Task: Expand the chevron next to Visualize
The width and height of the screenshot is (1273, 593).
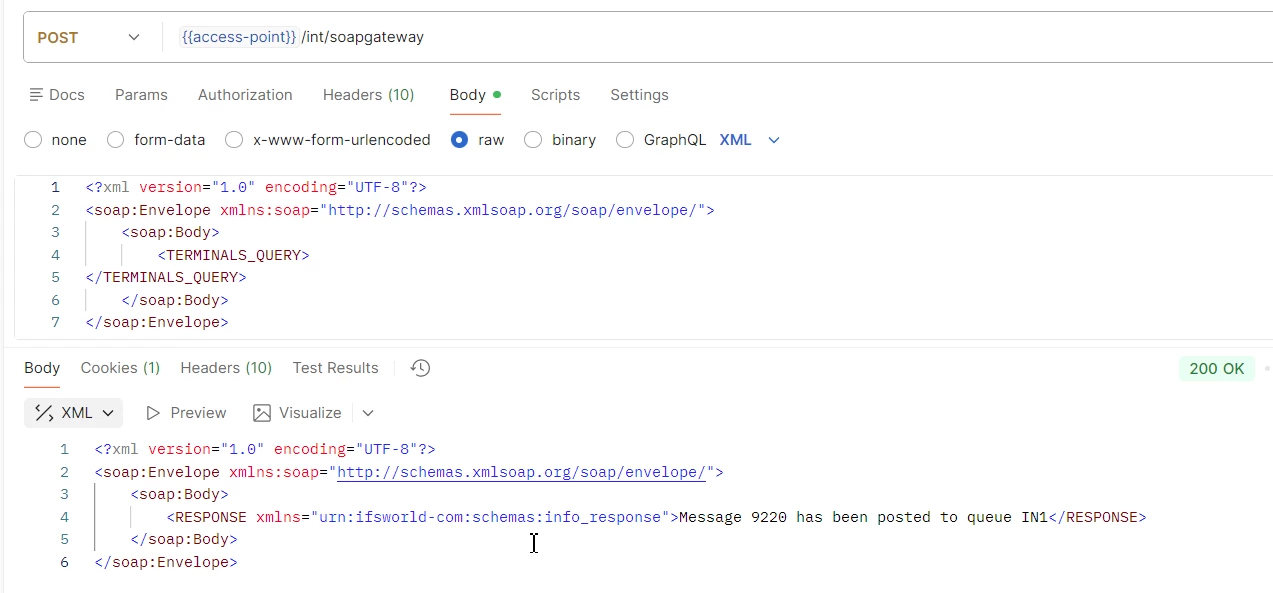Action: 367,413
